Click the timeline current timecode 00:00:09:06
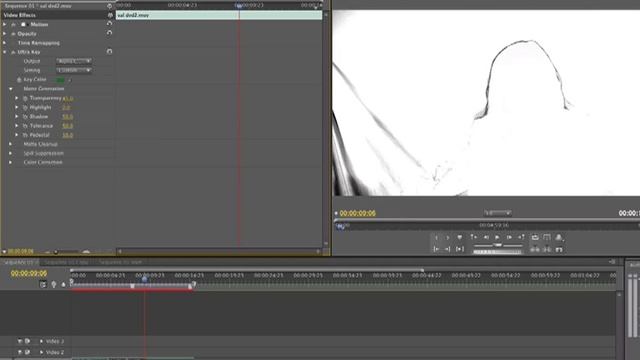Viewport: 640px width, 360px height. pyautogui.click(x=29, y=273)
